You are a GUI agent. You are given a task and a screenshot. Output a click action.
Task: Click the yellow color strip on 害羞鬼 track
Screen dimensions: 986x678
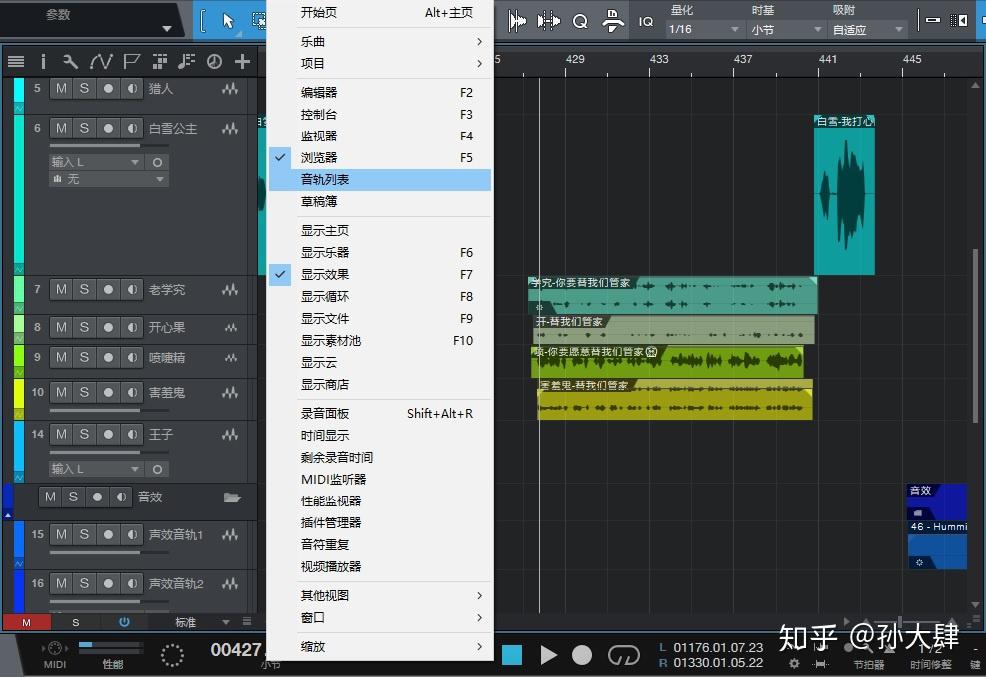(x=17, y=392)
